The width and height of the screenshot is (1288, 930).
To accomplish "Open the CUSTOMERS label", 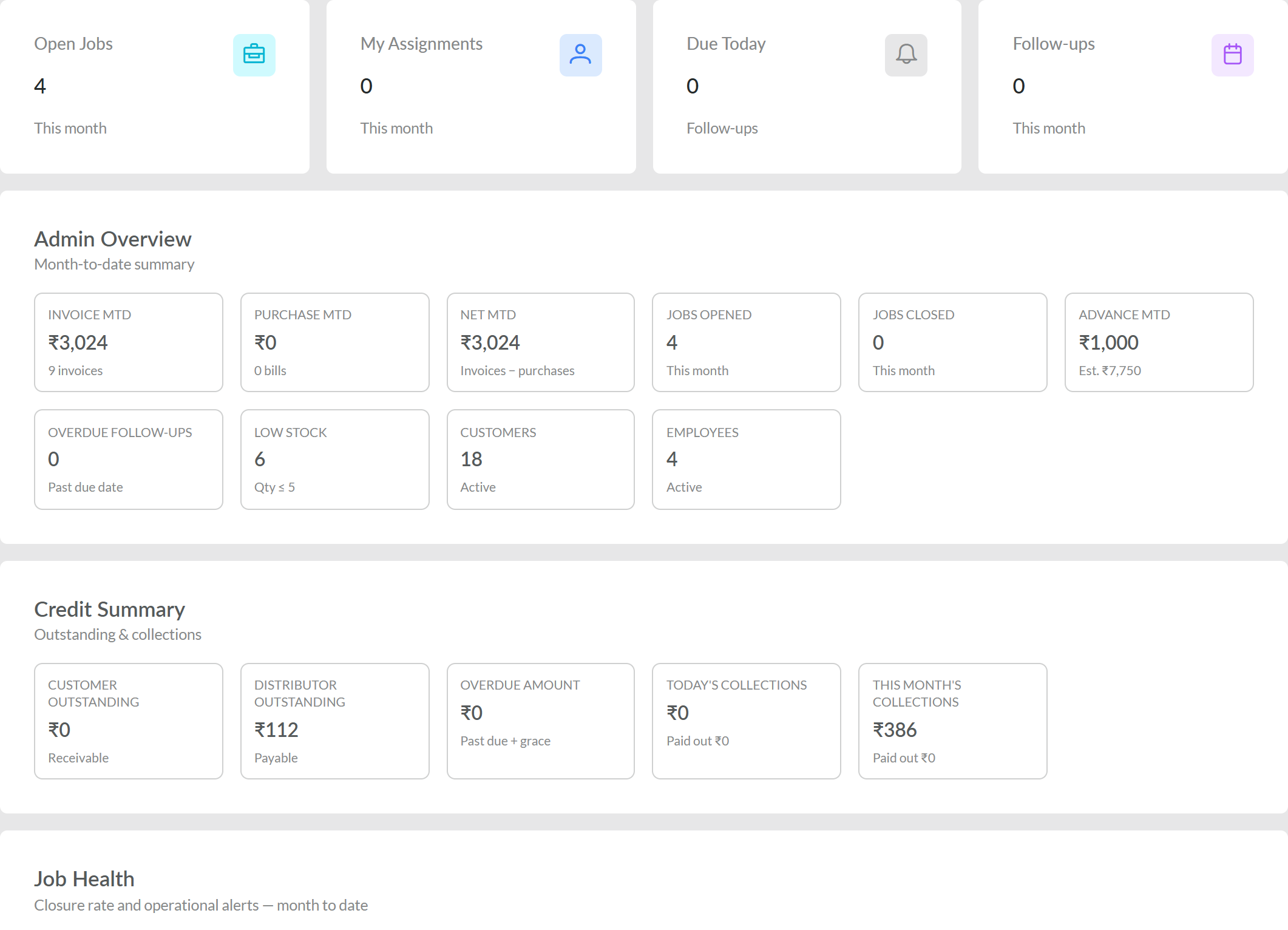I will point(498,432).
